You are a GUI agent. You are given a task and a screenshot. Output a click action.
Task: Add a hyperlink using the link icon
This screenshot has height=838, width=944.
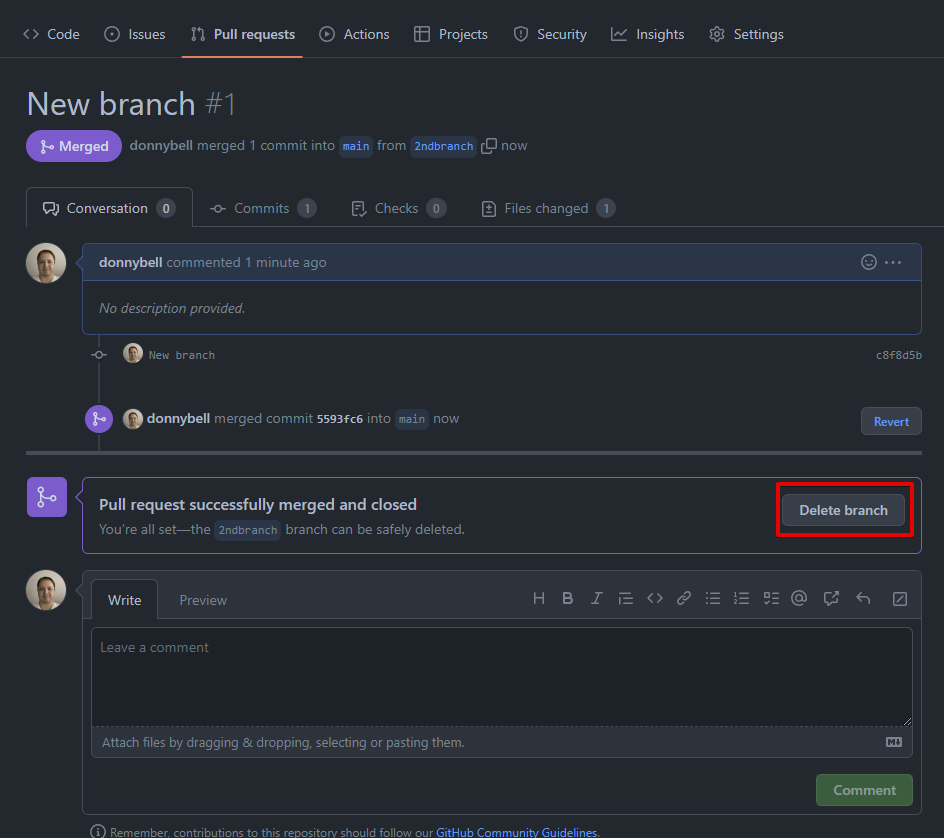point(684,597)
